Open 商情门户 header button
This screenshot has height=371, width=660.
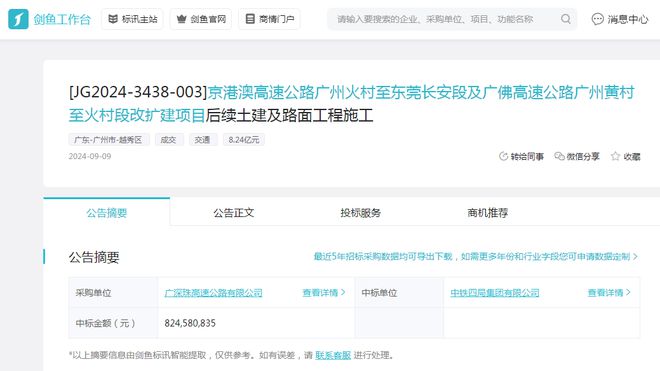pos(269,19)
